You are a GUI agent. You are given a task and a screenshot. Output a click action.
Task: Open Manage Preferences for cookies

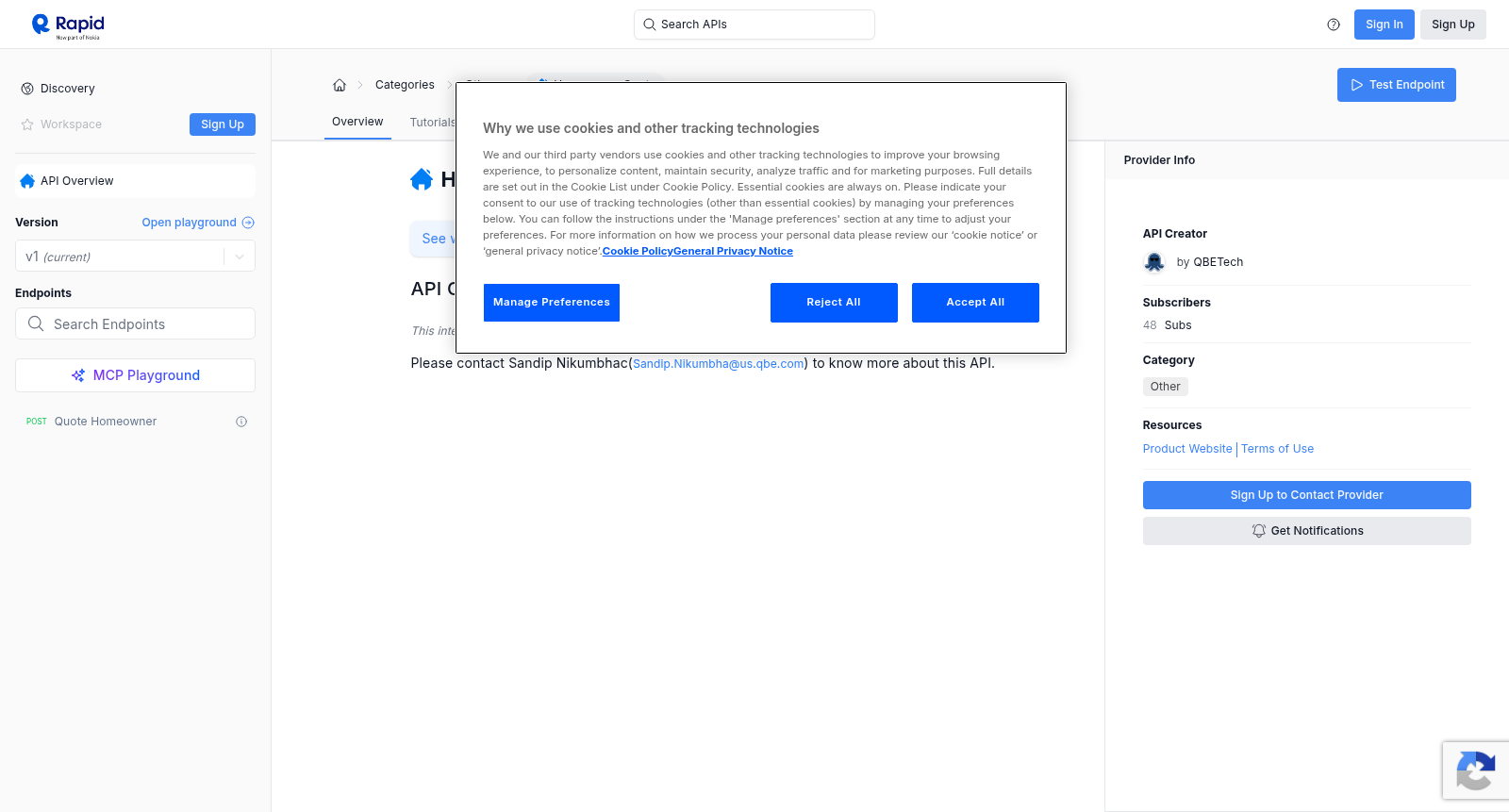click(552, 303)
